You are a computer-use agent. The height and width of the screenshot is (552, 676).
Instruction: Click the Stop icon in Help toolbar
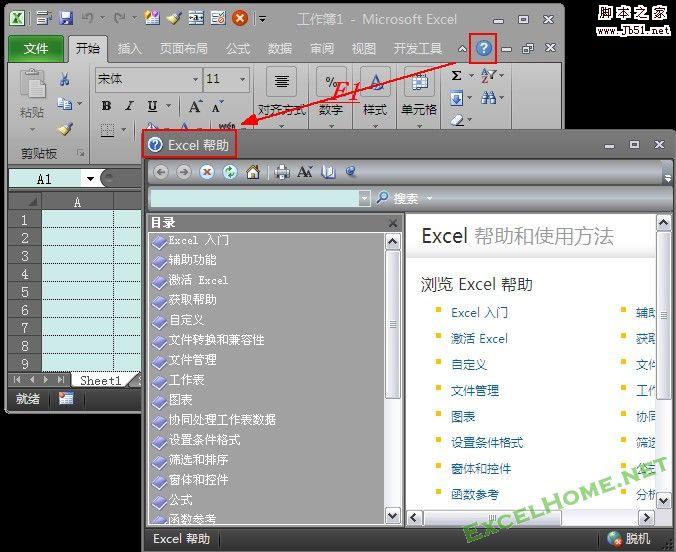pyautogui.click(x=207, y=172)
